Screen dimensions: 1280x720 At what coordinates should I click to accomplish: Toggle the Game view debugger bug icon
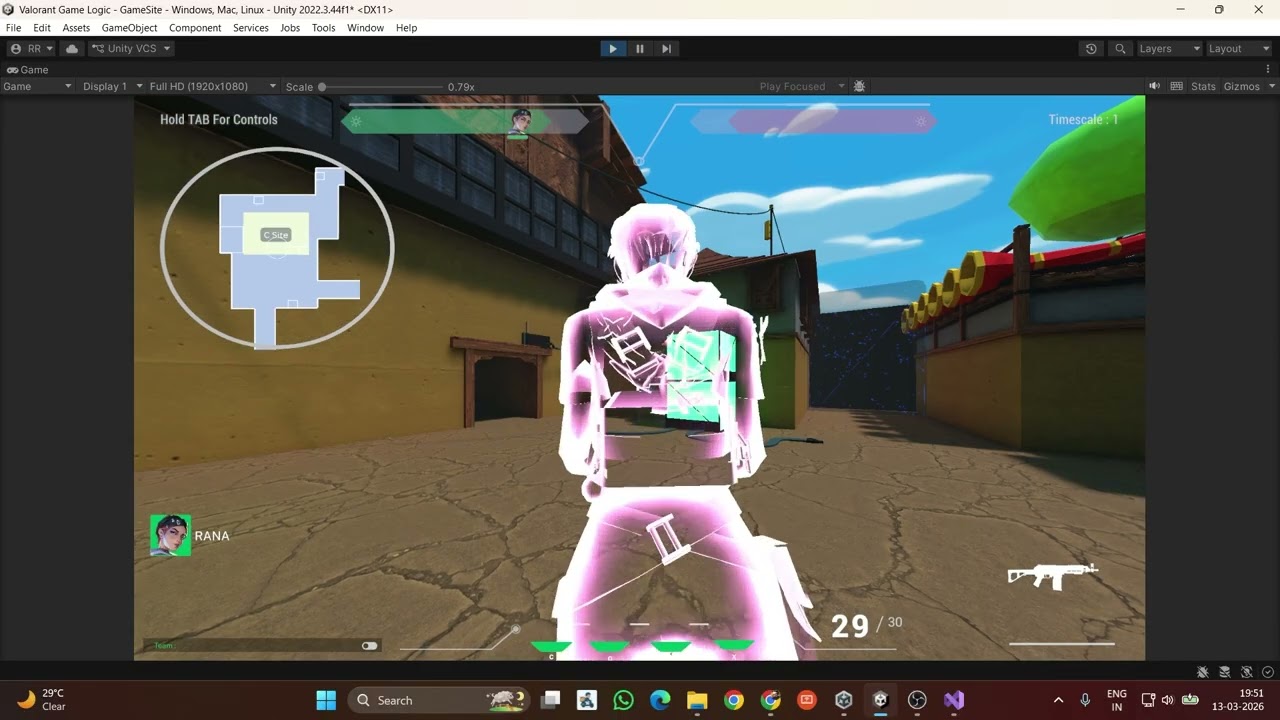[x=859, y=86]
